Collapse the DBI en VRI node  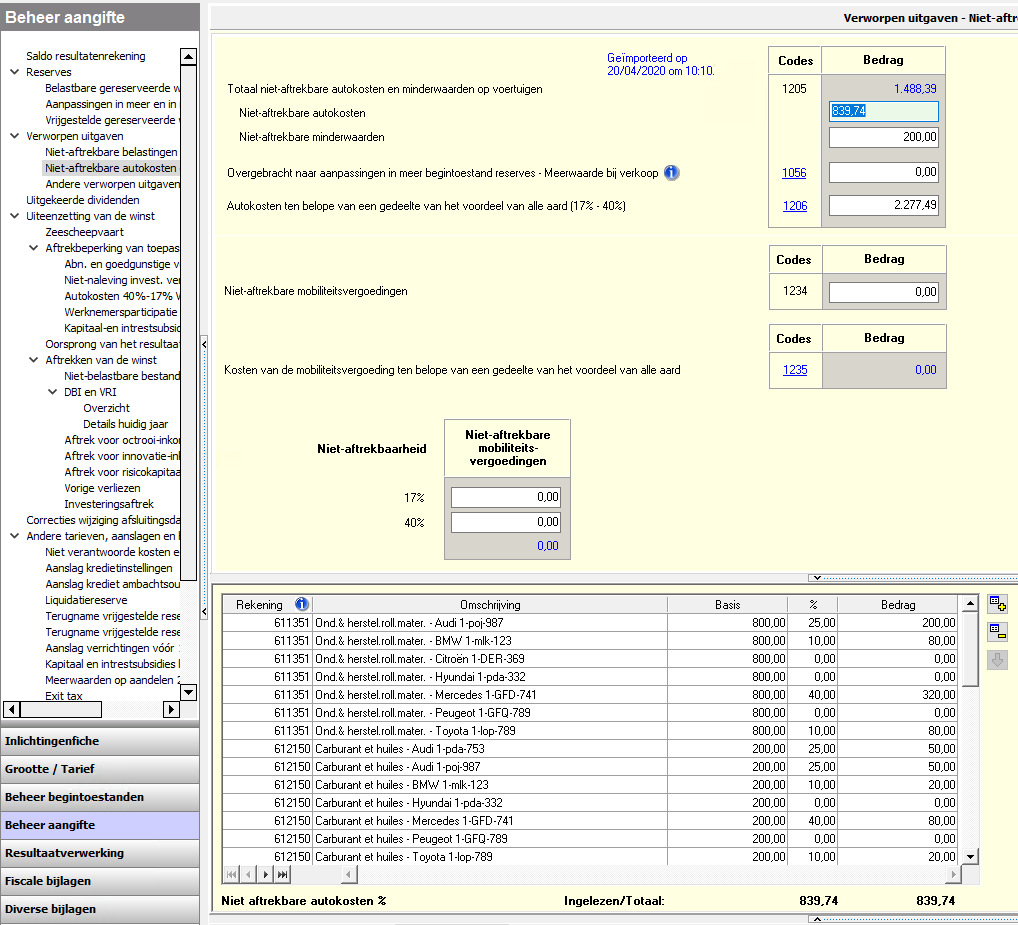click(x=53, y=392)
